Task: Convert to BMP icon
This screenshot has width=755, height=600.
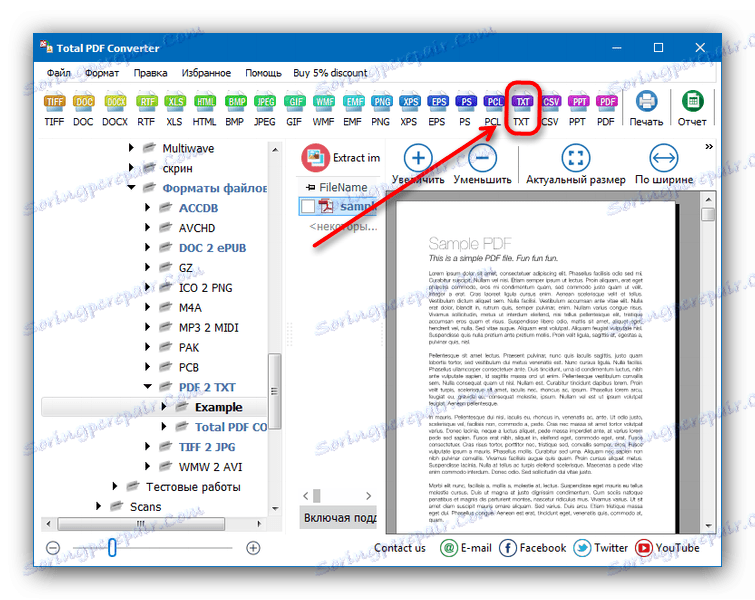Action: [x=235, y=109]
